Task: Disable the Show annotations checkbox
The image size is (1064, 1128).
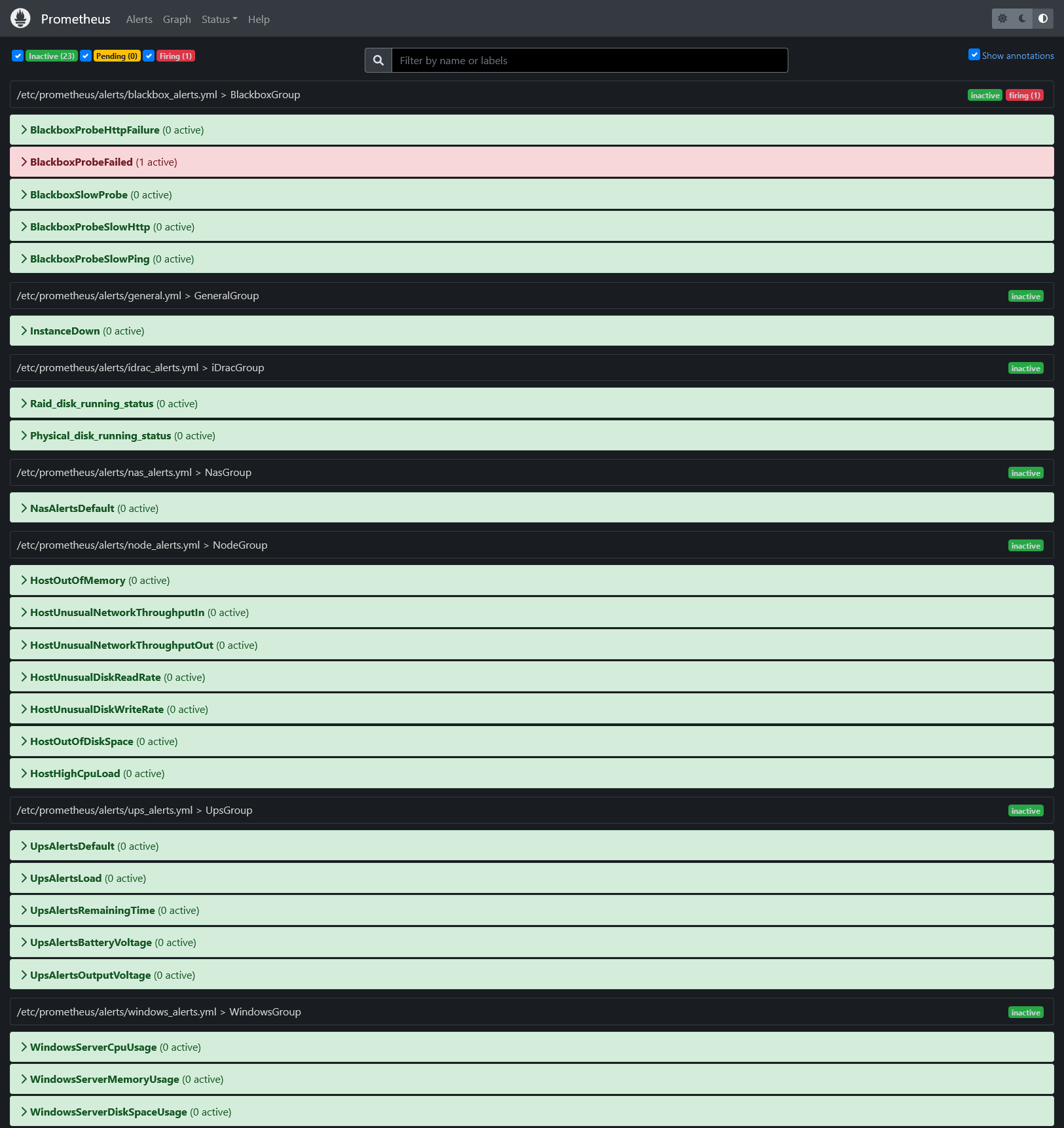Action: click(974, 55)
